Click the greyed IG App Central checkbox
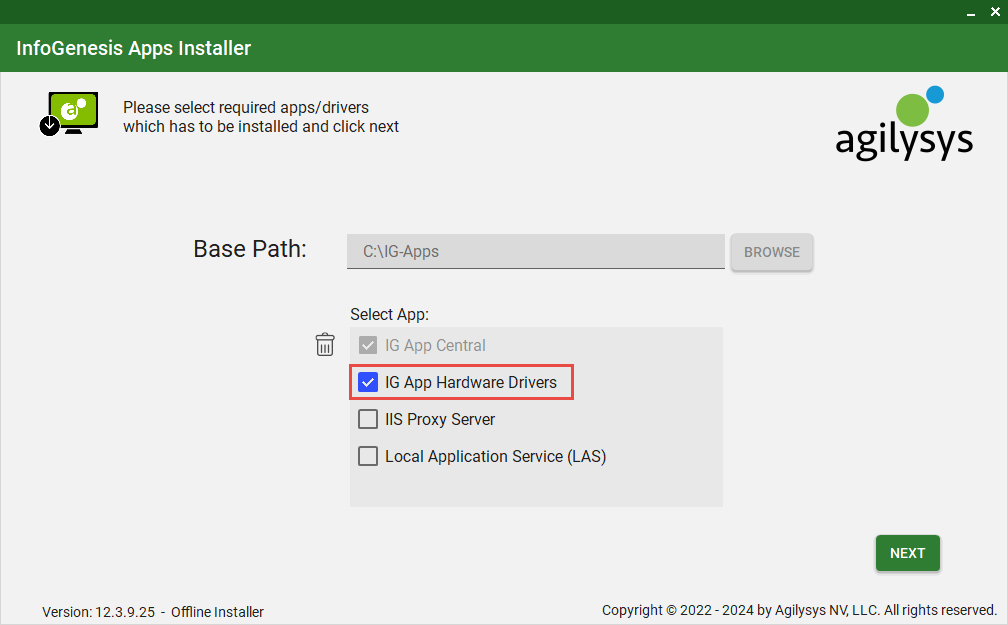Viewport: 1008px width, 625px height. (368, 345)
